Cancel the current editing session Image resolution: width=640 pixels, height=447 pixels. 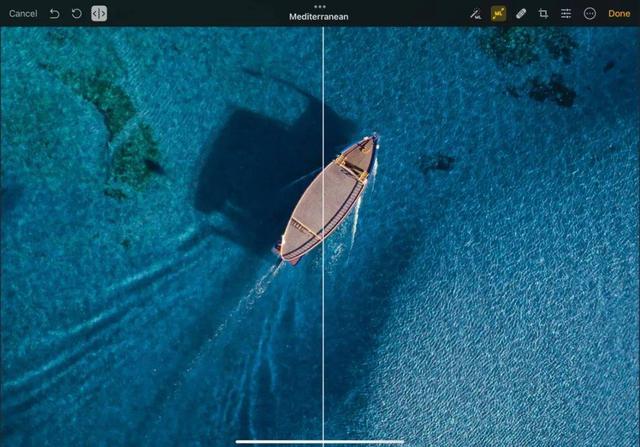(x=23, y=14)
